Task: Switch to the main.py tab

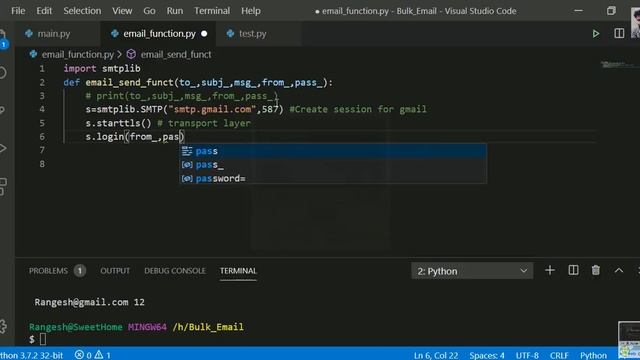Action: pyautogui.click(x=53, y=34)
